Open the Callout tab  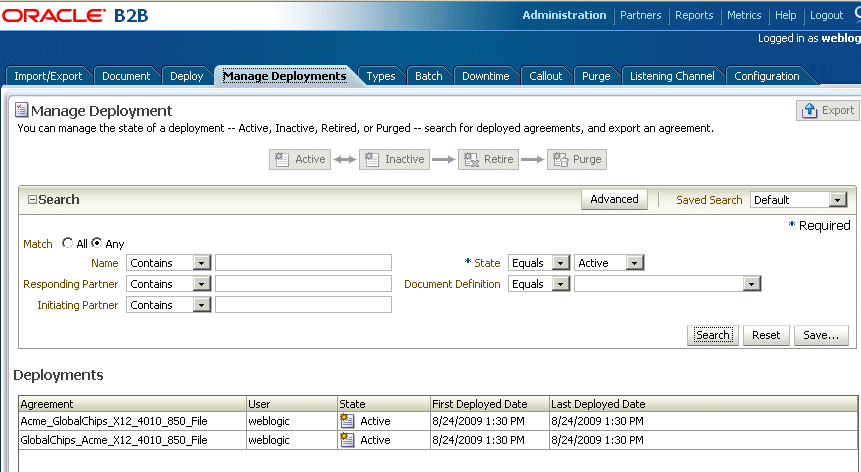545,76
